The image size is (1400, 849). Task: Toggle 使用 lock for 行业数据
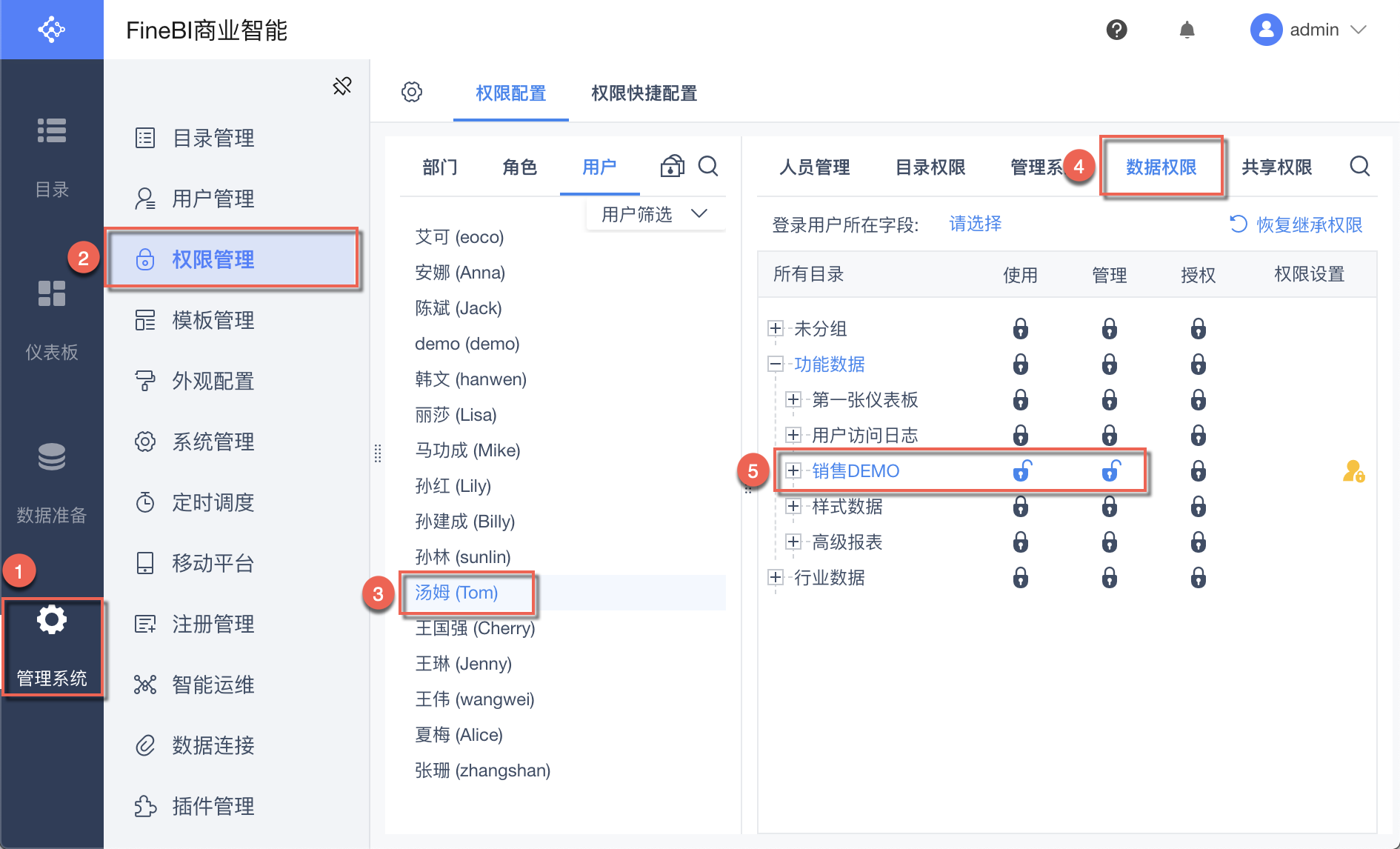click(x=1020, y=578)
